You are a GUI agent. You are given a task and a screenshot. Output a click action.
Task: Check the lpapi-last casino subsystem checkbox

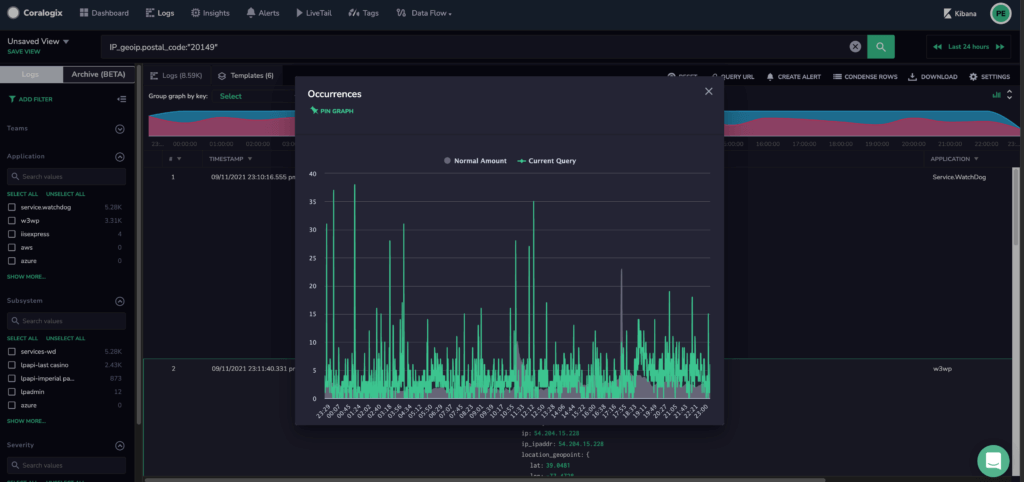[12, 365]
